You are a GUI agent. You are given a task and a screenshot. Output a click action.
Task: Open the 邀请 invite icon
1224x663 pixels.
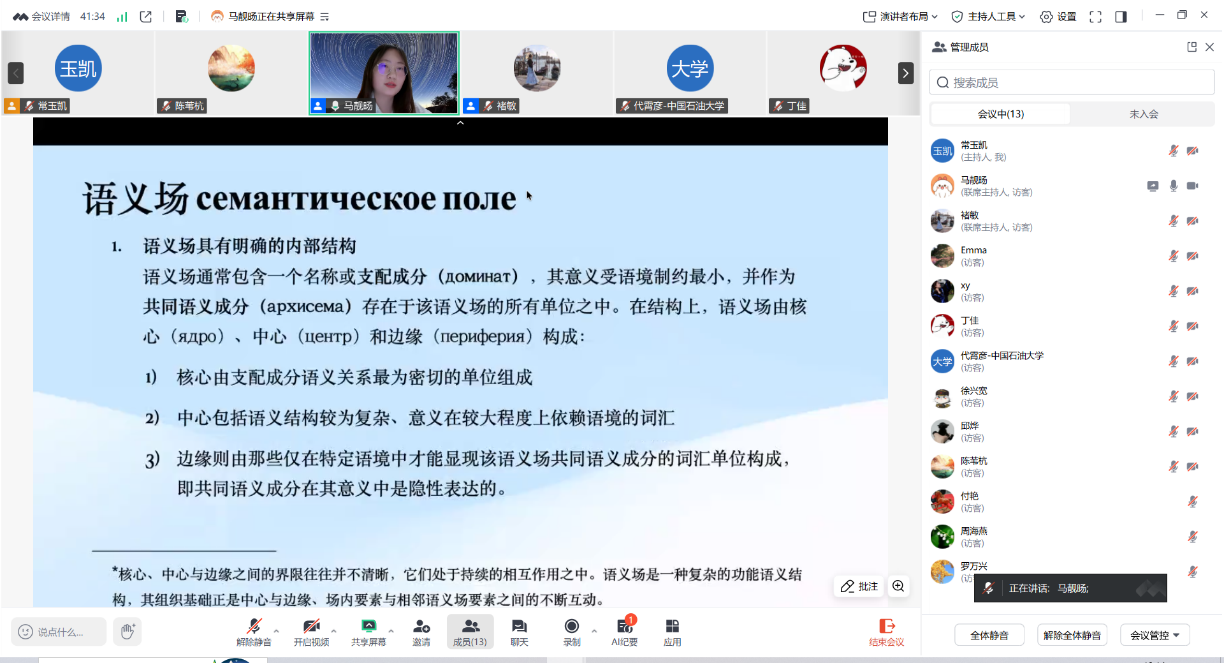click(x=421, y=627)
